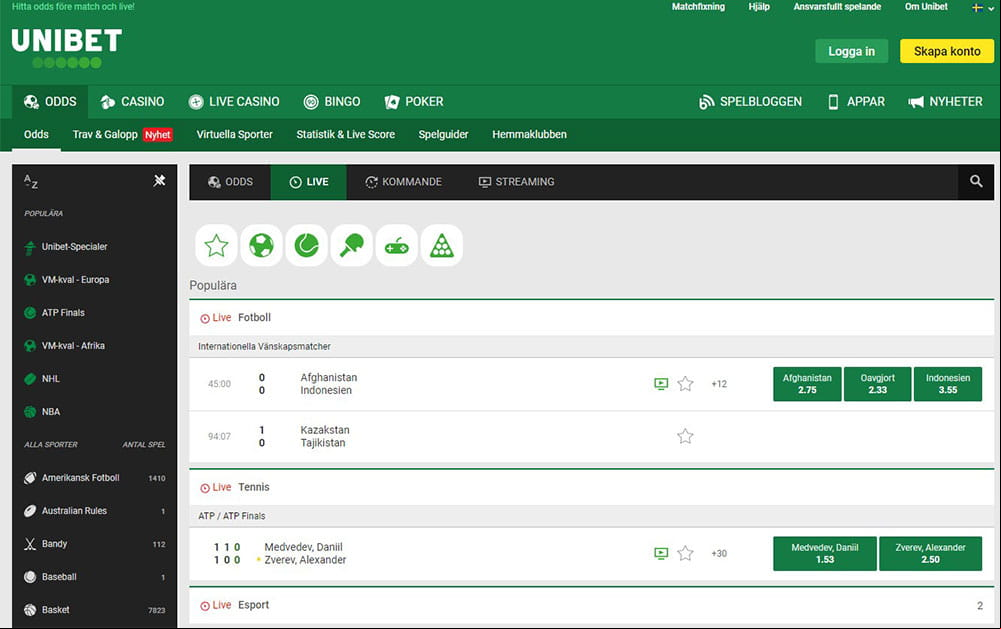1001x629 pixels.
Task: Select the snooker triangle filter icon
Action: (442, 245)
